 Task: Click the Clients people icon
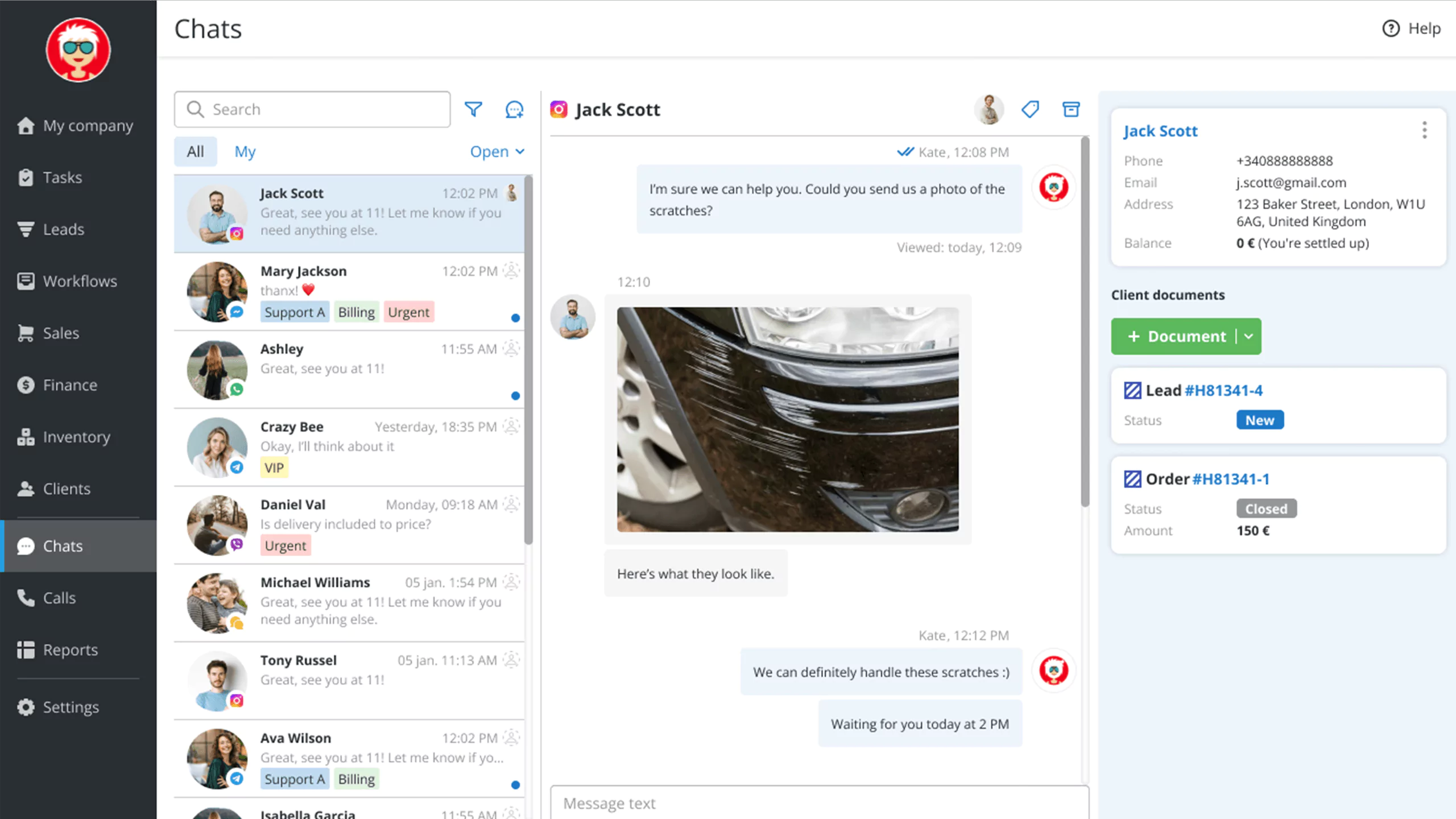click(x=26, y=489)
